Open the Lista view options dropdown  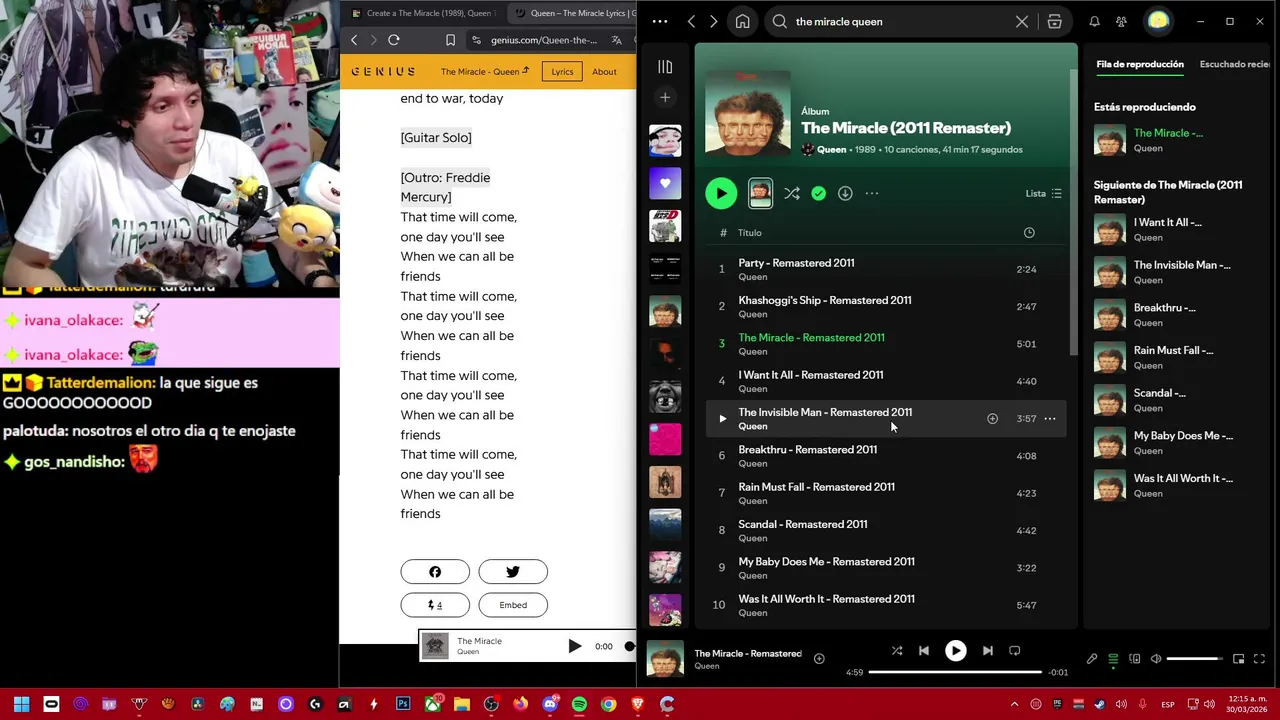coord(1043,193)
